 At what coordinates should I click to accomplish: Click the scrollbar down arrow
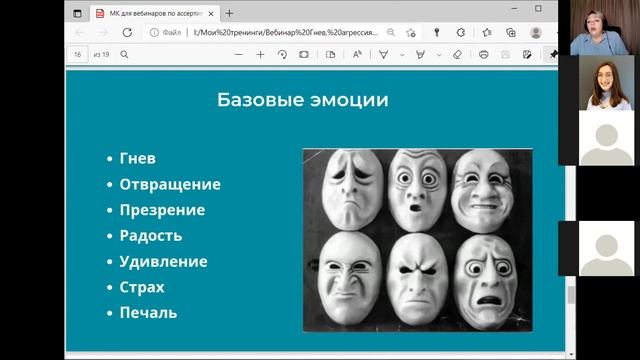click(571, 355)
